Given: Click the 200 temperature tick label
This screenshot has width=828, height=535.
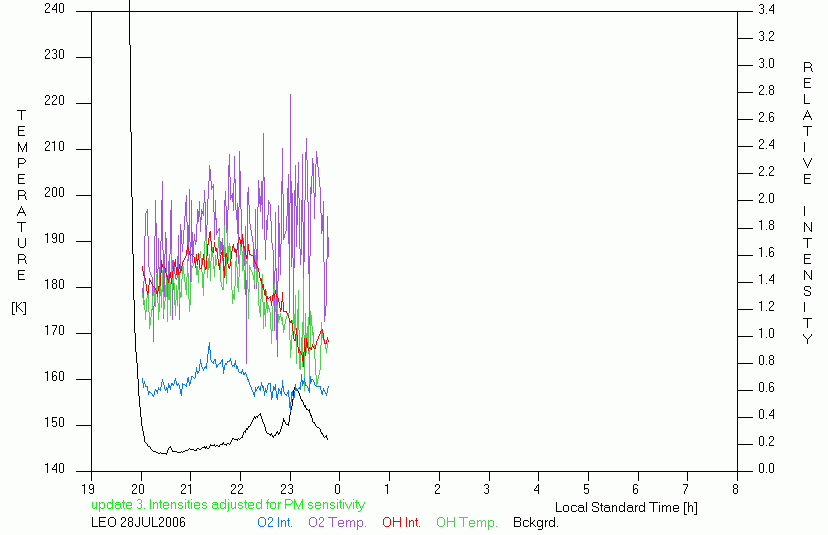Looking at the screenshot, I should (54, 193).
